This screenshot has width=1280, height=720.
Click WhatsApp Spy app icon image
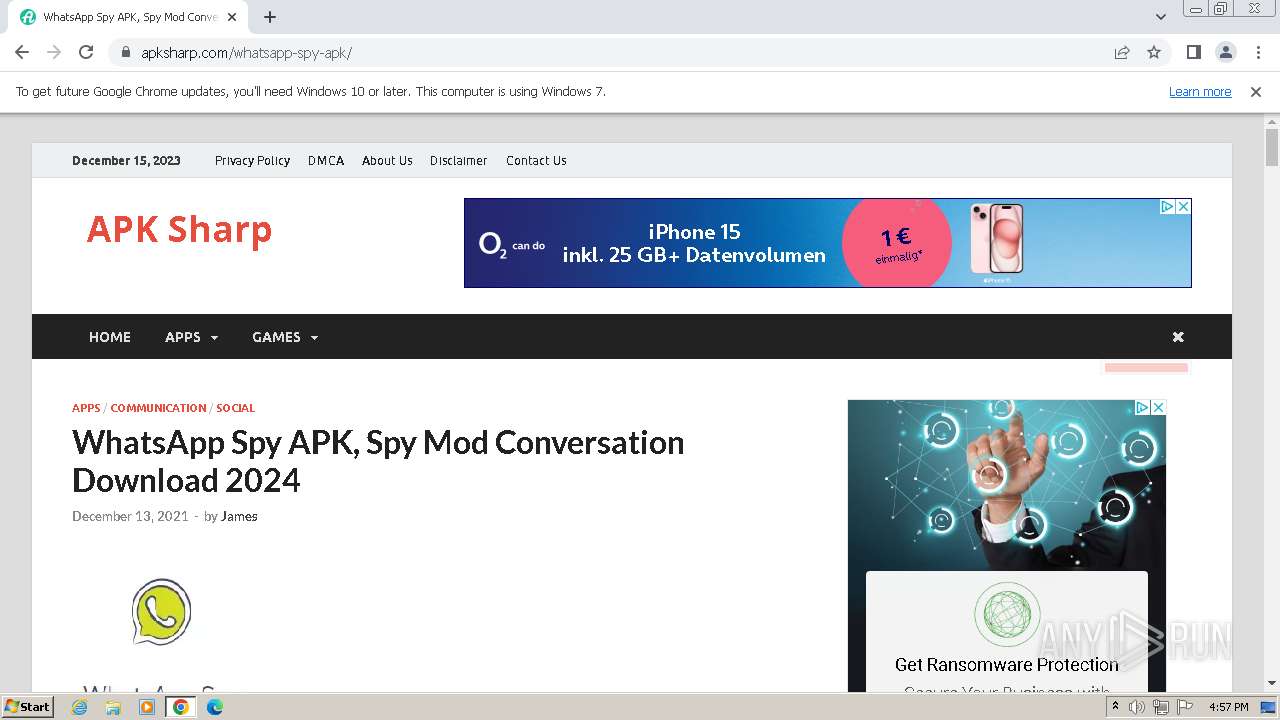click(161, 611)
